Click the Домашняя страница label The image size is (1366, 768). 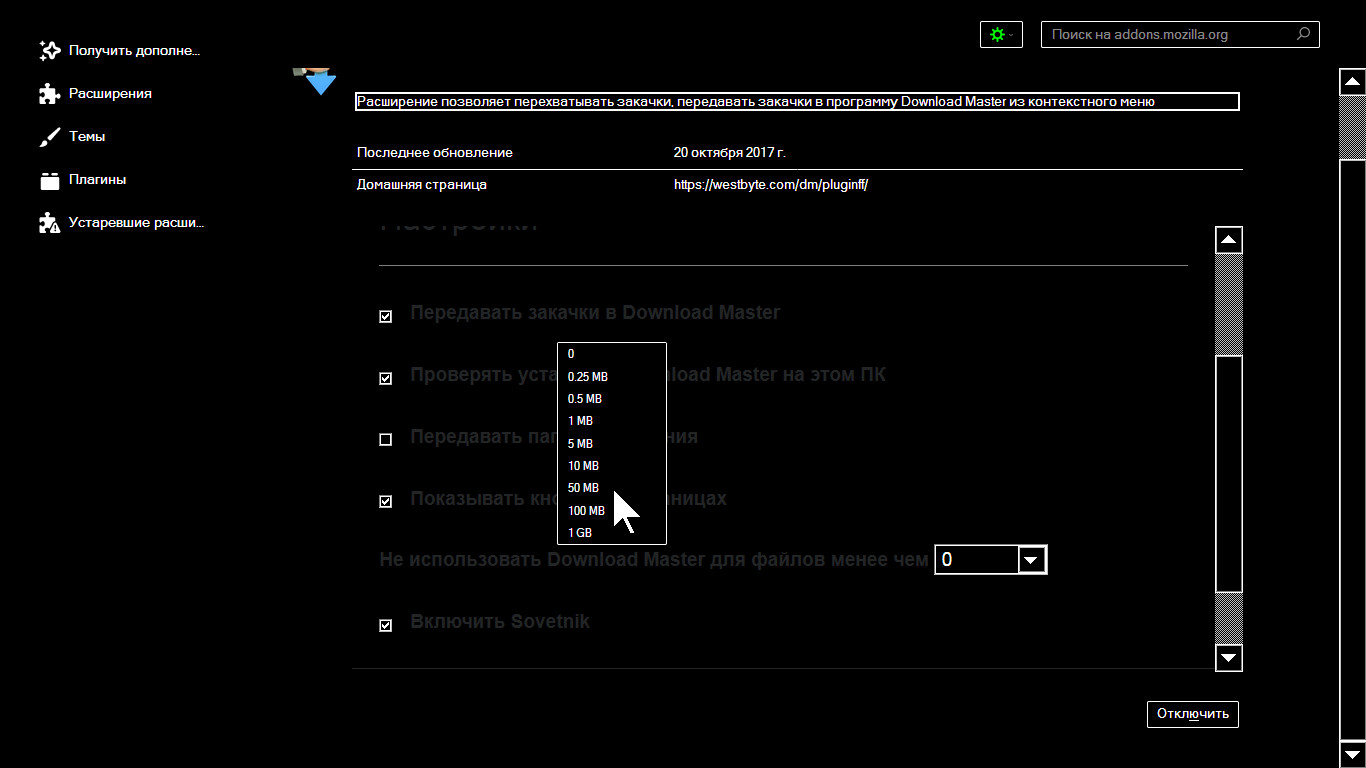point(422,185)
